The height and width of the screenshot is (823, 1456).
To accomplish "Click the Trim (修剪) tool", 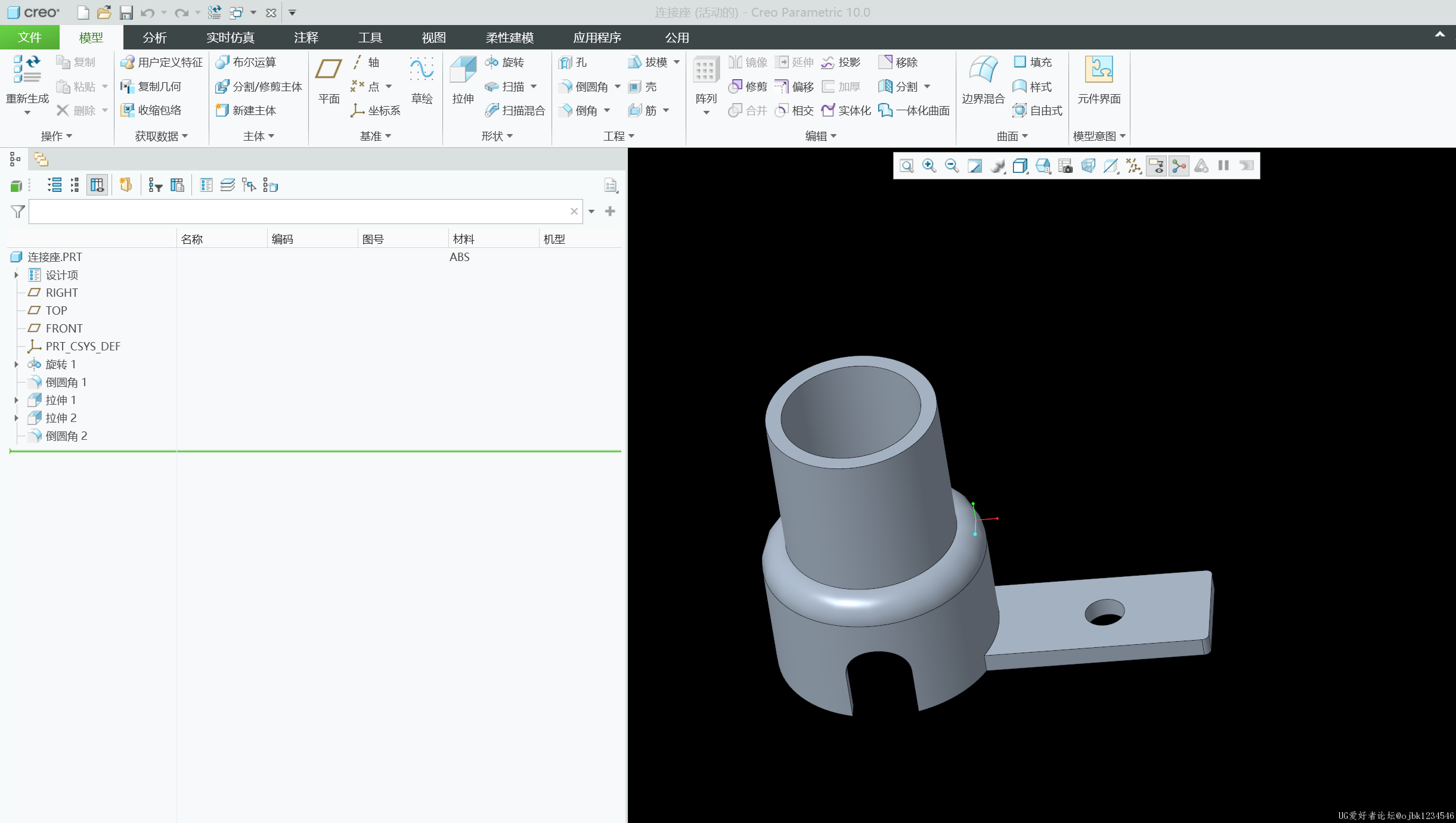I will click(748, 86).
